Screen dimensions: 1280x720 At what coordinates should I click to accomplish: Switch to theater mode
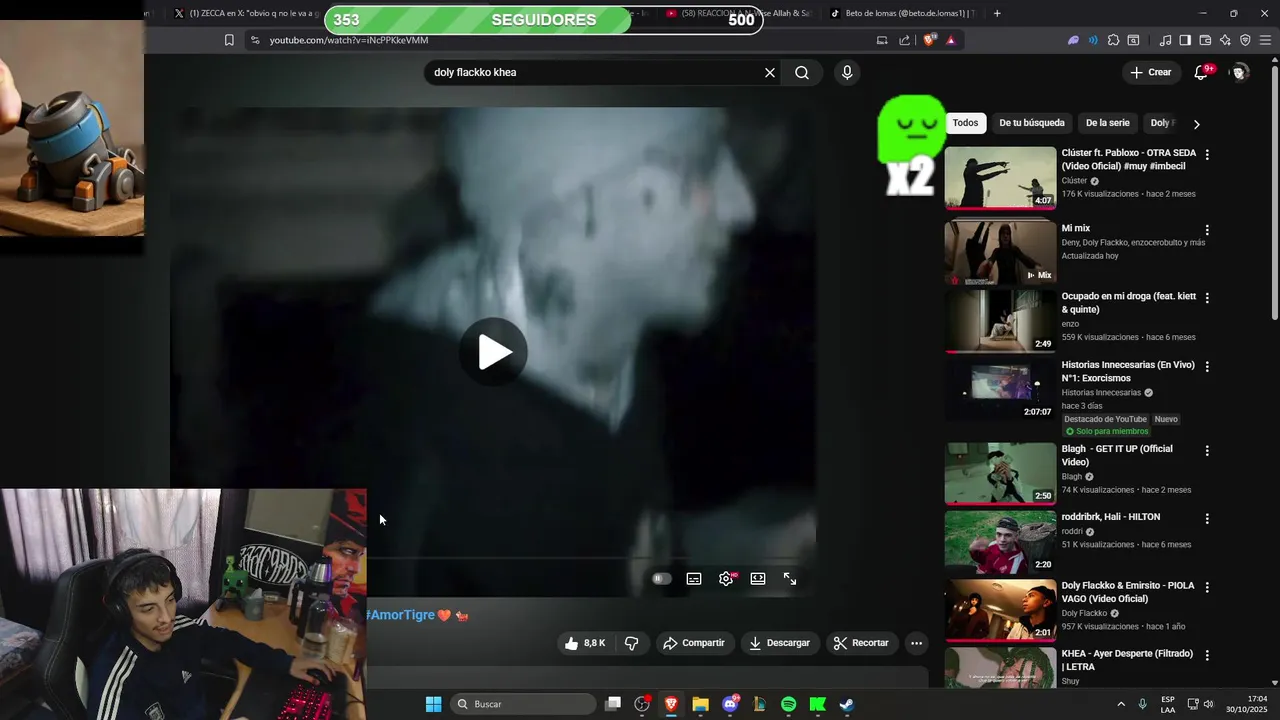pos(758,579)
